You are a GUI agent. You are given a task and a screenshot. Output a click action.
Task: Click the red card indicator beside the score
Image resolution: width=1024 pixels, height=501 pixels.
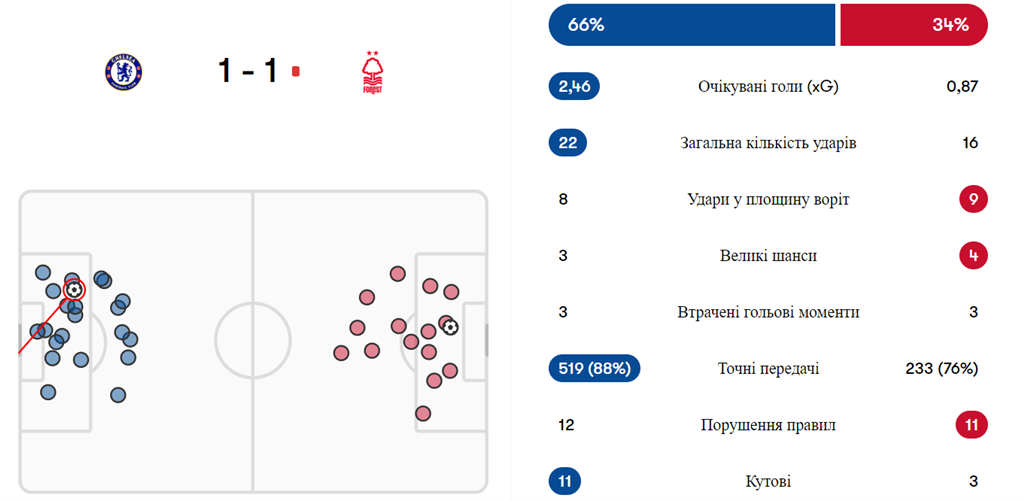pos(294,71)
